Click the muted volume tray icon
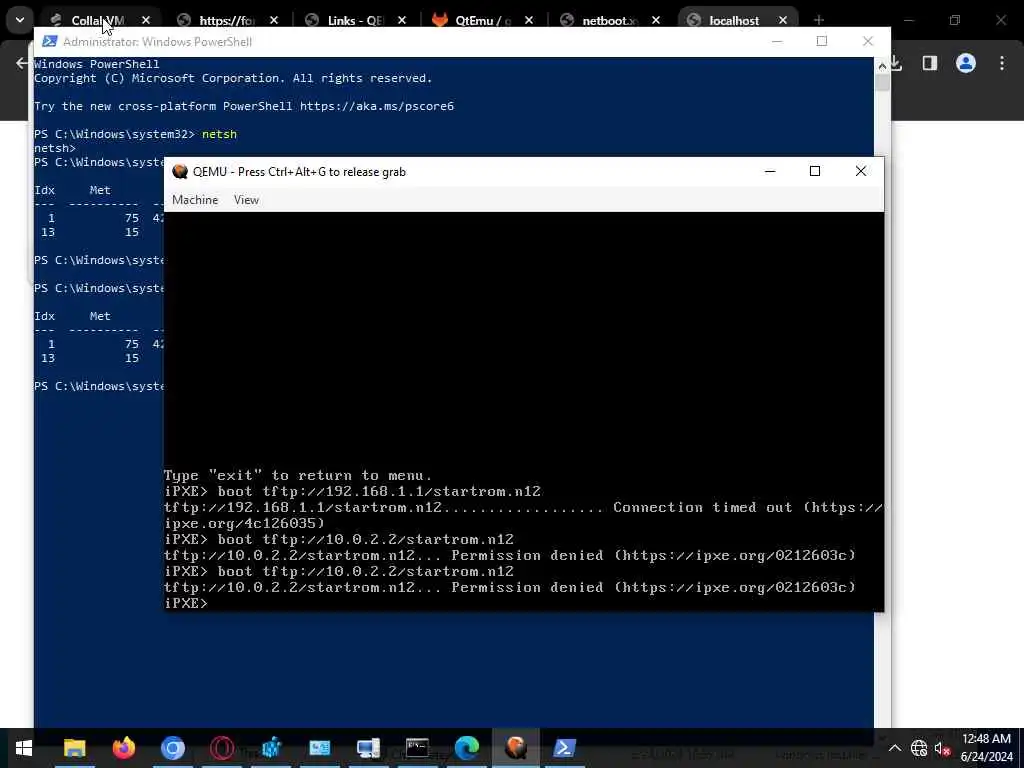This screenshot has height=768, width=1024. 942,748
